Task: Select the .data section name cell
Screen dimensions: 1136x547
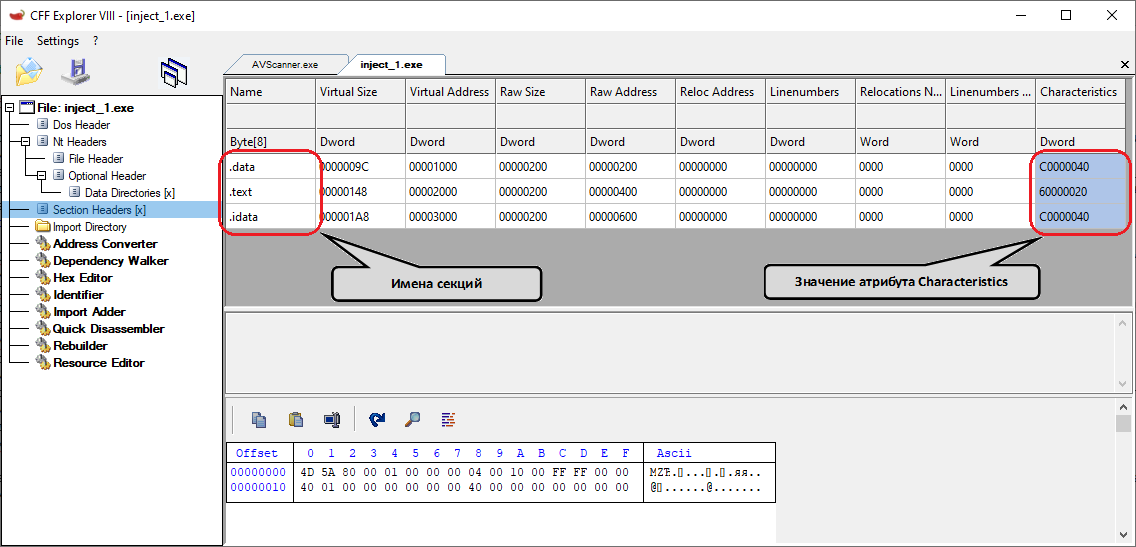Action: 270,167
